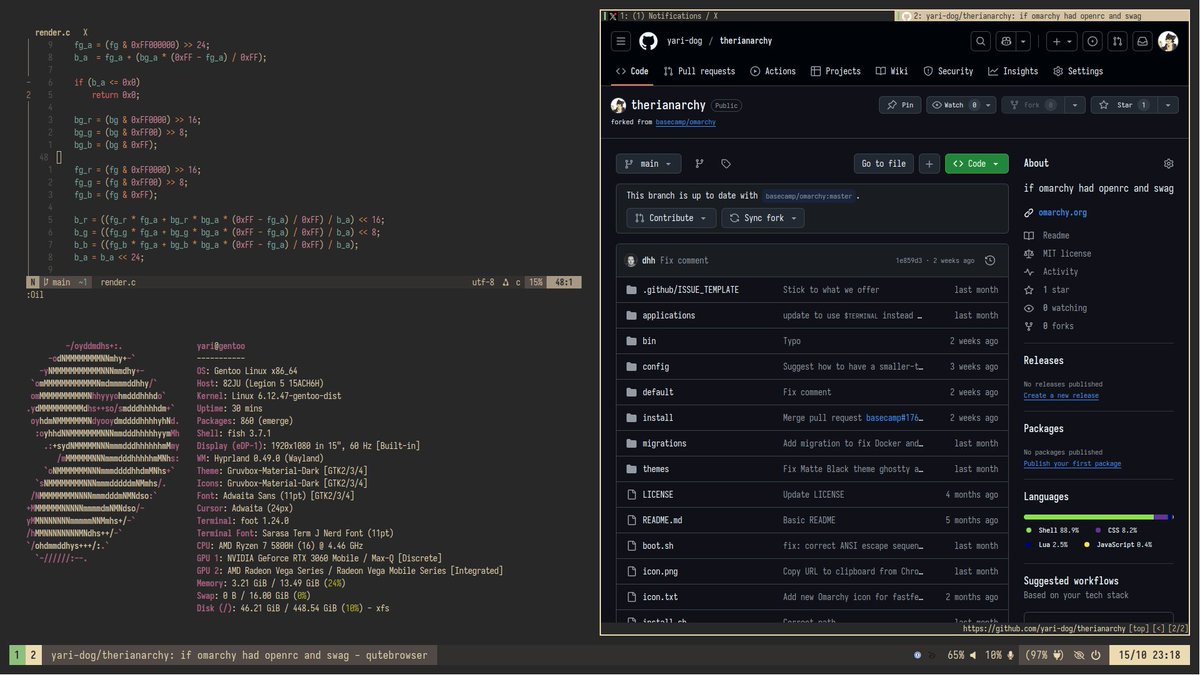Switch to the Security tab
The height and width of the screenshot is (675, 1200).
click(948, 72)
